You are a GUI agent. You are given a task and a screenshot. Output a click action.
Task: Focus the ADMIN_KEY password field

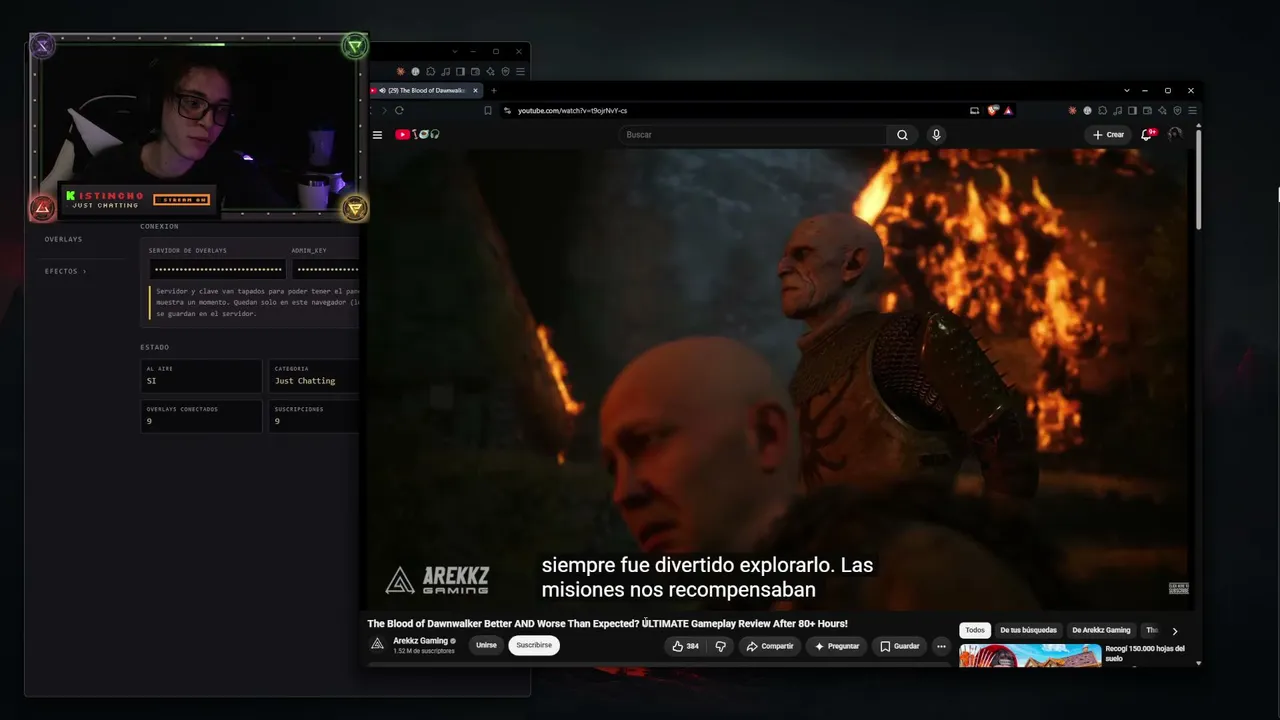coord(326,270)
